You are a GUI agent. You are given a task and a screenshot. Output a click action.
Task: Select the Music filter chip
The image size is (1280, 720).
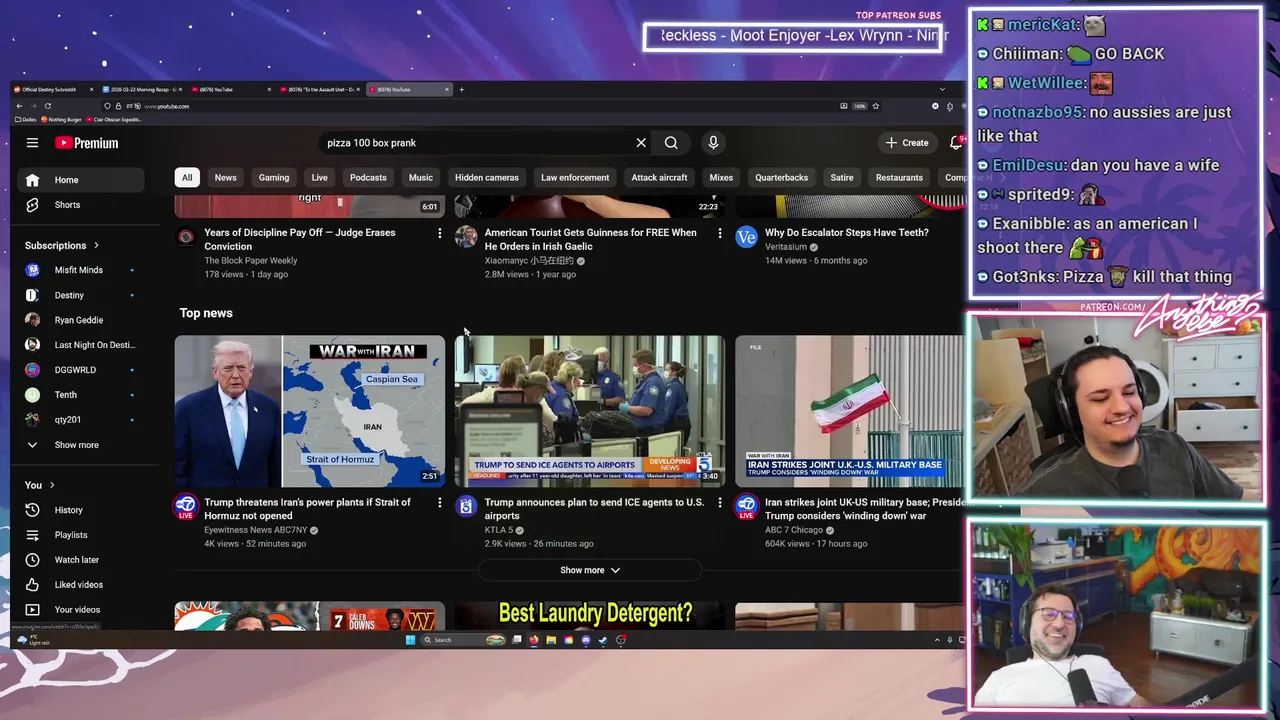(421, 178)
